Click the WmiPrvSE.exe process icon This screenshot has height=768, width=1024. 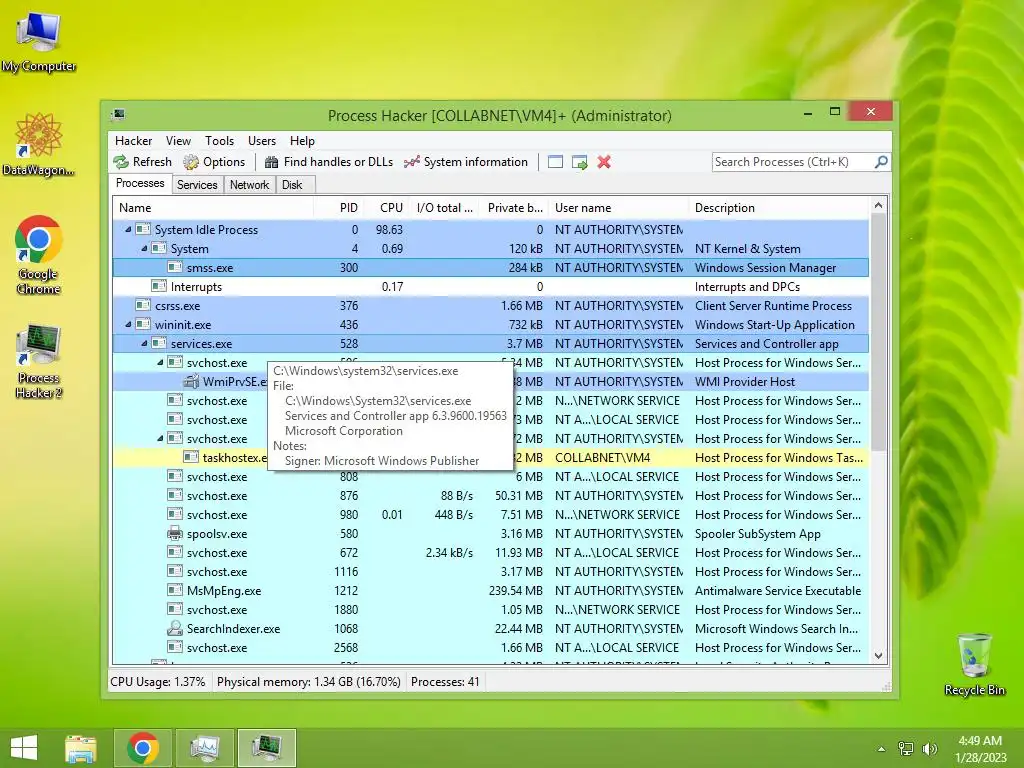[191, 381]
